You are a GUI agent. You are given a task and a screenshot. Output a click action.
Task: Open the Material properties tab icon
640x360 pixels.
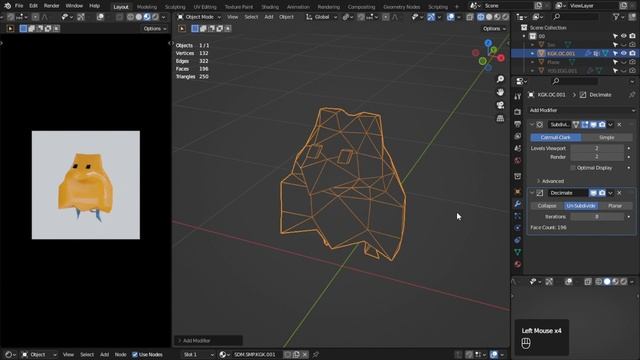(518, 264)
